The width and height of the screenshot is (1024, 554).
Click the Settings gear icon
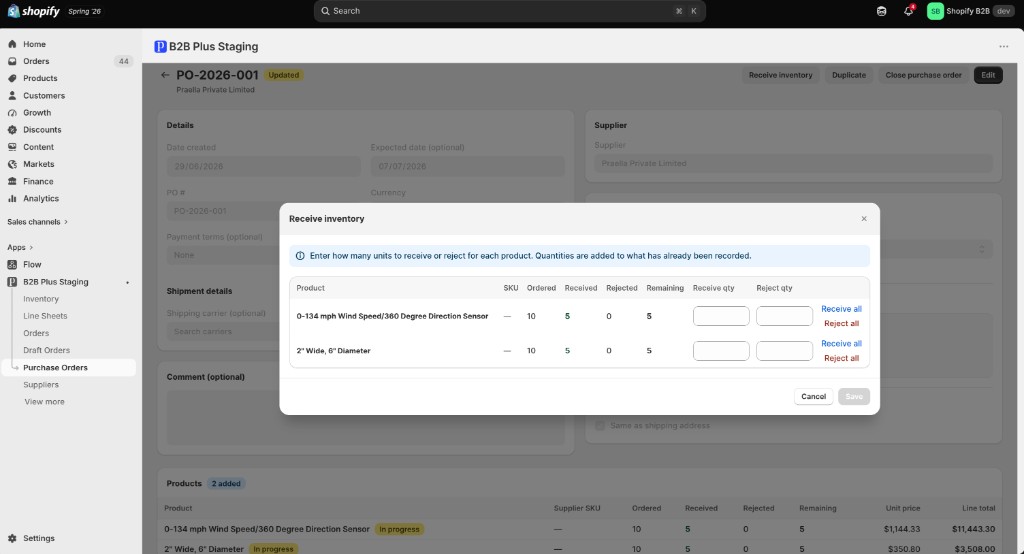coord(12,538)
